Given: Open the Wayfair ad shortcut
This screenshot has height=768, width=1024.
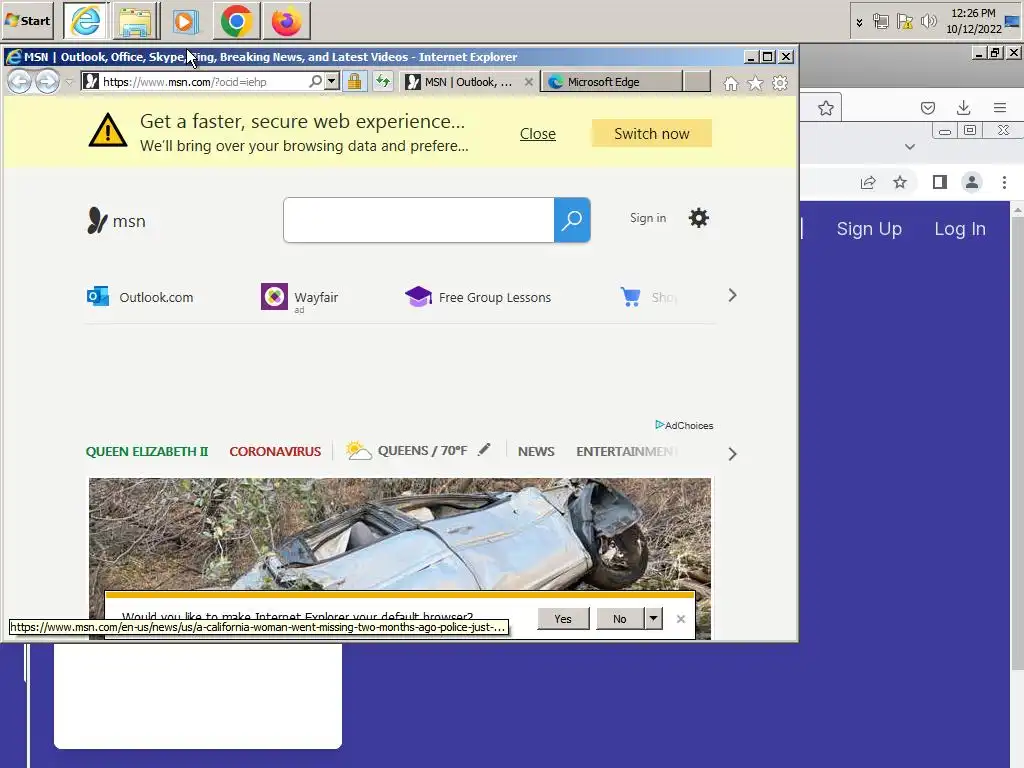Looking at the screenshot, I should tap(300, 298).
